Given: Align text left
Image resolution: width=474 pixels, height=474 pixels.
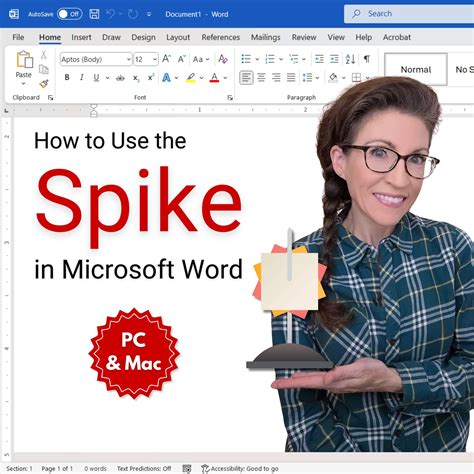Looking at the screenshot, I should pyautogui.click(x=246, y=78).
